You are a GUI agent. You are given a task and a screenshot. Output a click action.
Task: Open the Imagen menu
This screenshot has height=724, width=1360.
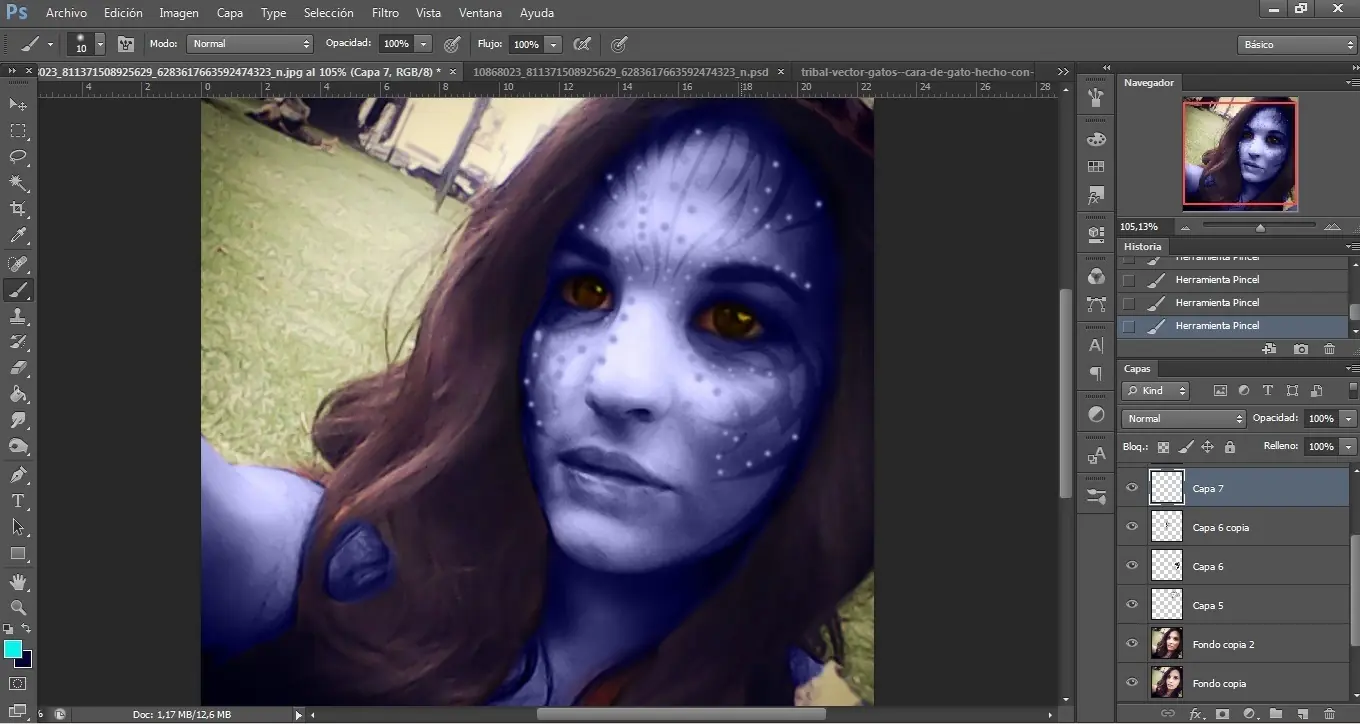click(x=179, y=13)
